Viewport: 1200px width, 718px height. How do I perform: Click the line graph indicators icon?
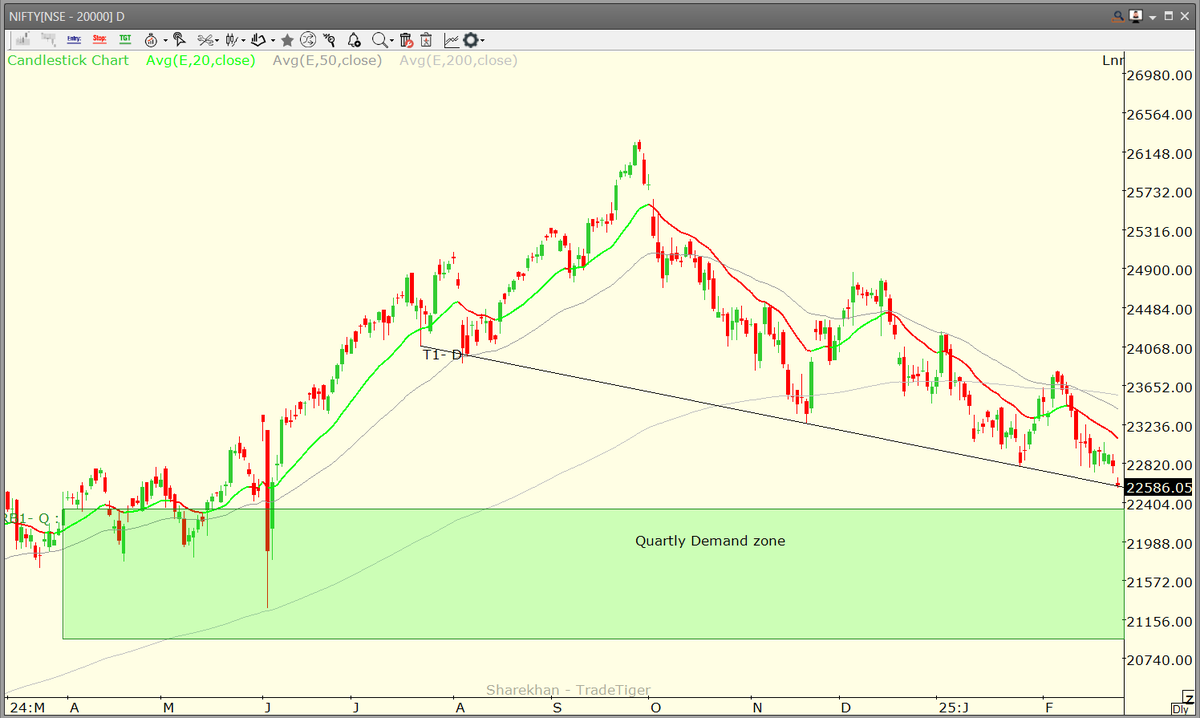pyautogui.click(x=452, y=40)
